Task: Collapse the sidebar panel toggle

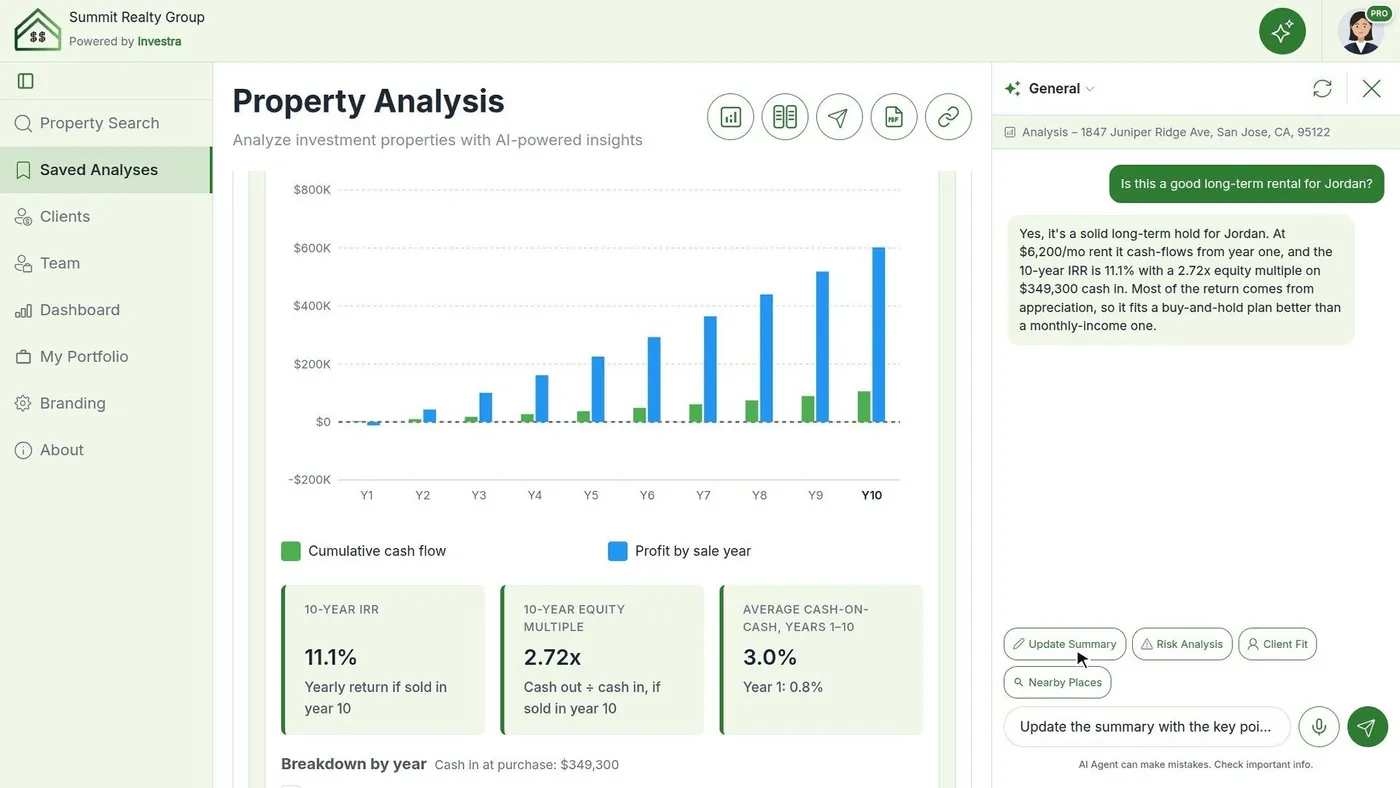Action: [x=26, y=81]
